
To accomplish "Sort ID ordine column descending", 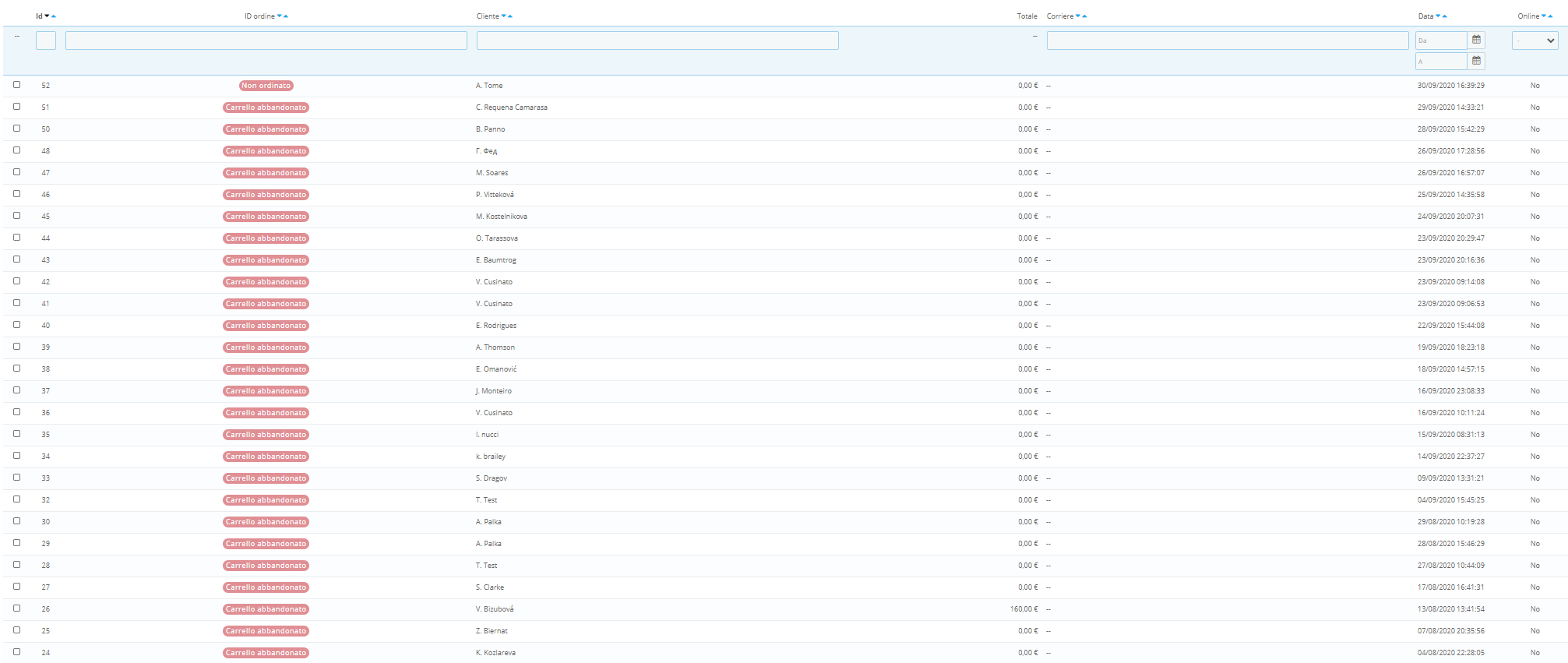I will (x=280, y=16).
